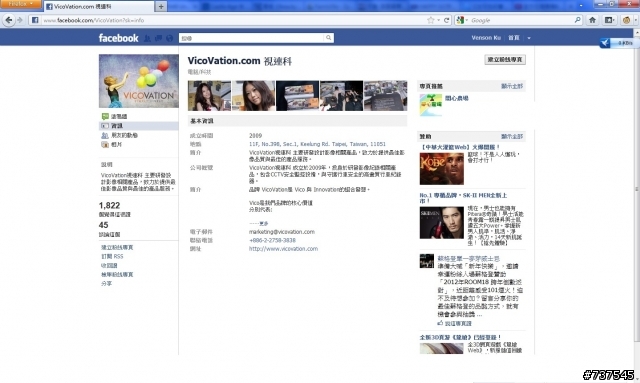Click the URL address bar
Viewport: 640px width, 383px height.
(x=233, y=20)
